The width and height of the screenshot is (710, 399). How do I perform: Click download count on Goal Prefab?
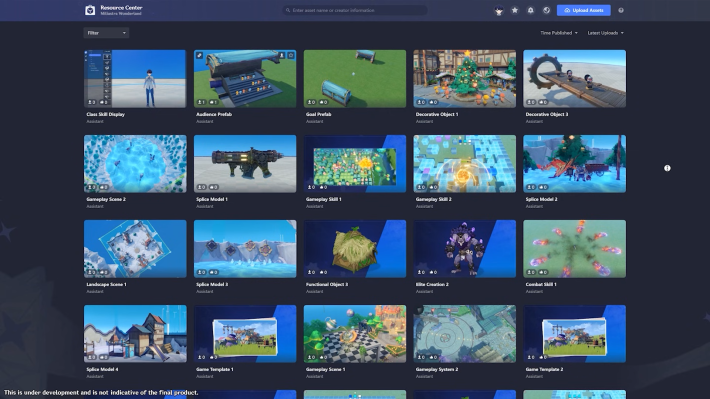pos(311,102)
